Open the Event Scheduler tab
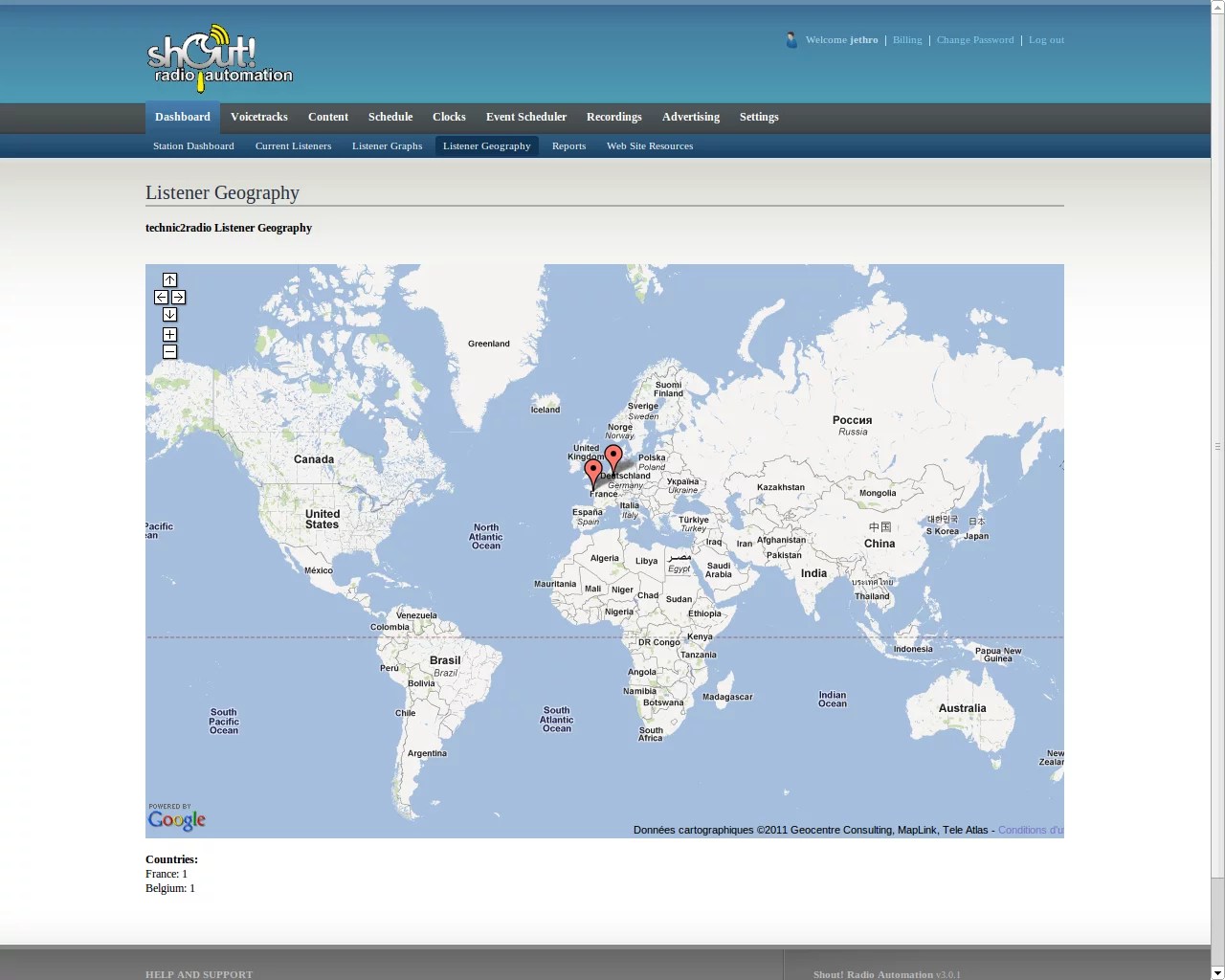Image resolution: width=1225 pixels, height=980 pixels. pos(525,117)
